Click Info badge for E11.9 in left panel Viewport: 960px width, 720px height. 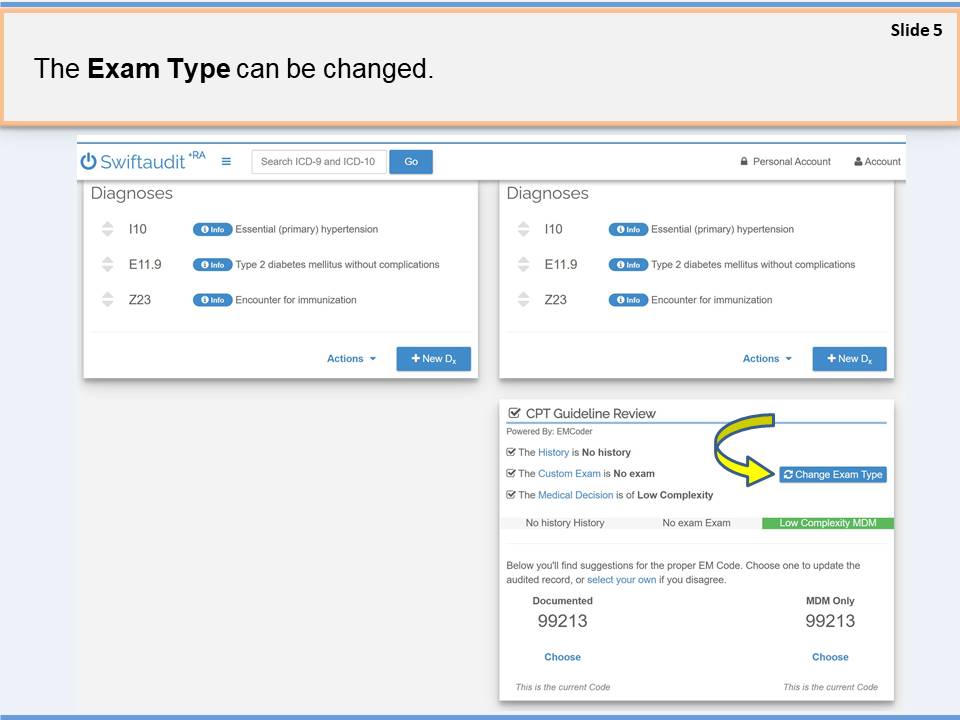click(x=212, y=265)
